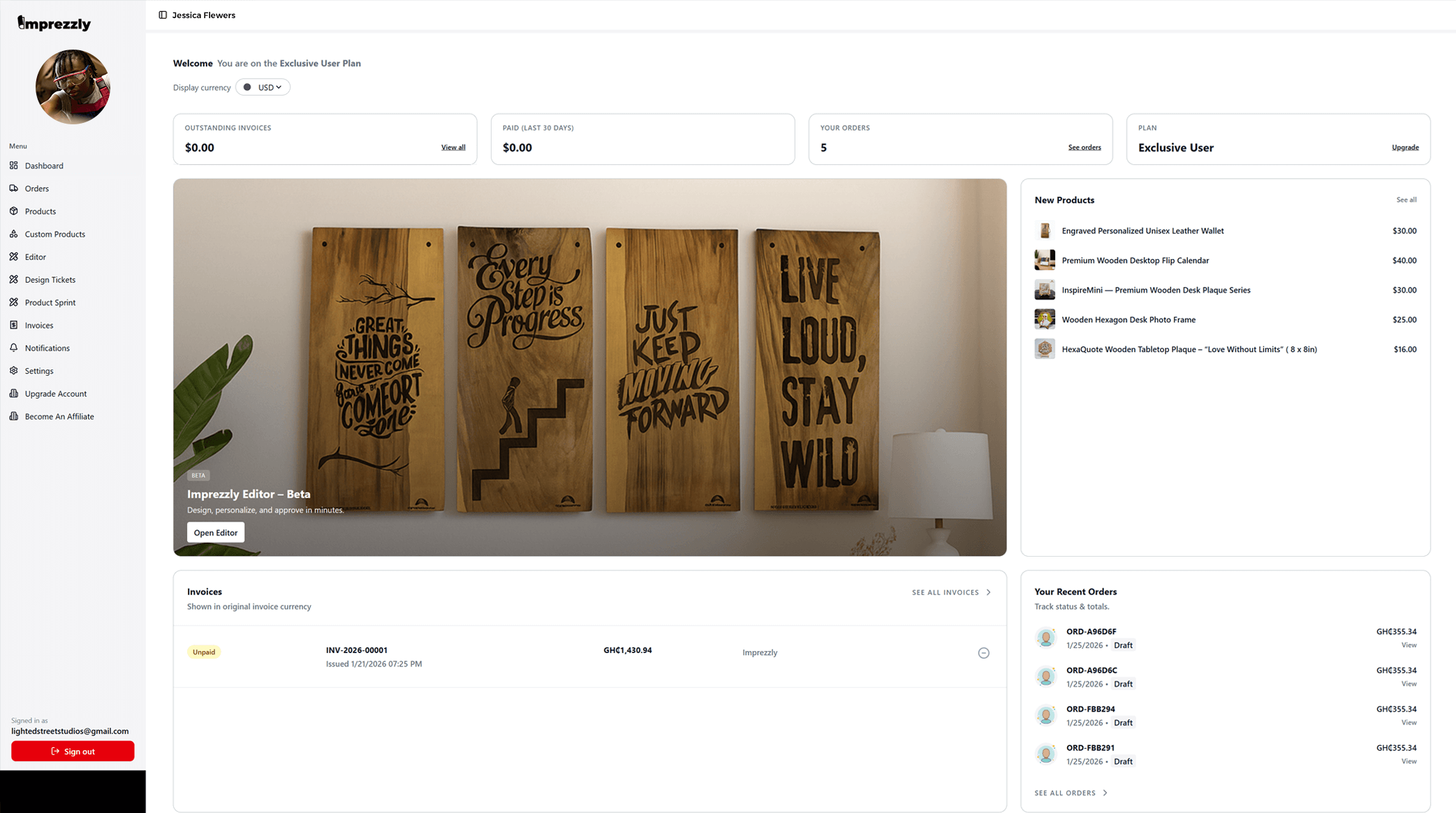Select the Editor icon in the menu
Image resolution: width=1456 pixels, height=813 pixels.
tap(15, 256)
